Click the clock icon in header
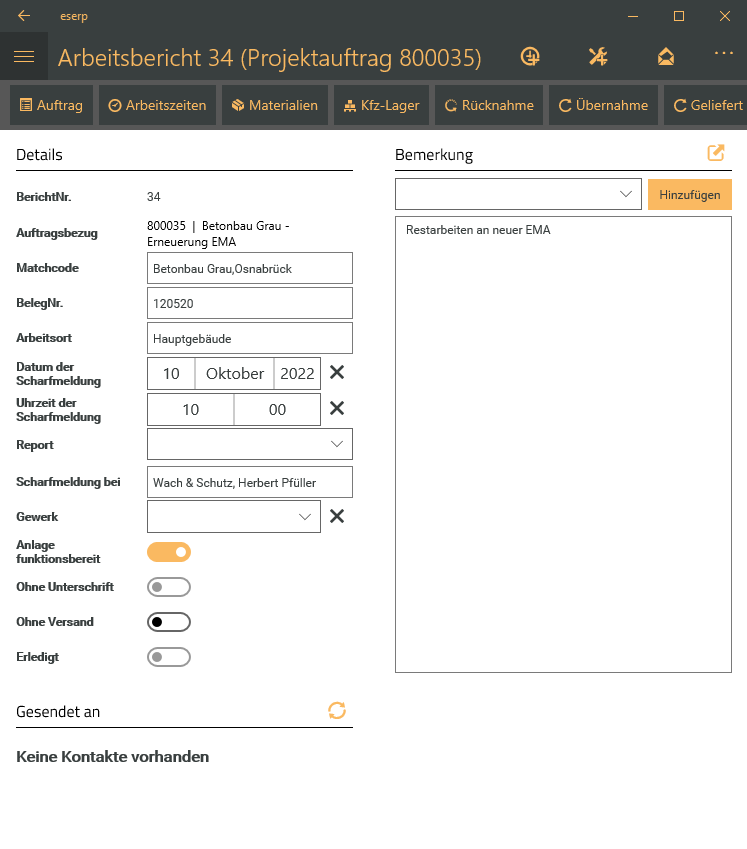The height and width of the screenshot is (849, 747). click(x=531, y=57)
